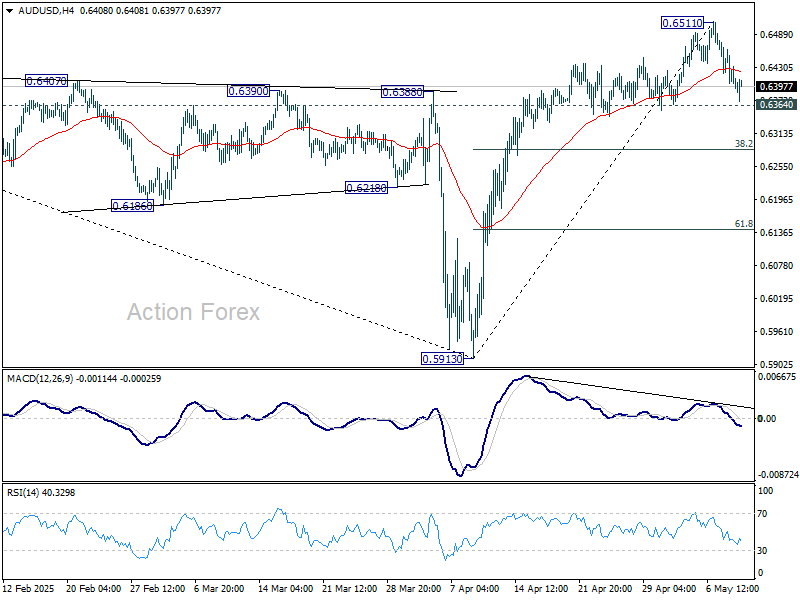Select the 38.2 Fibonacci level label

point(743,144)
